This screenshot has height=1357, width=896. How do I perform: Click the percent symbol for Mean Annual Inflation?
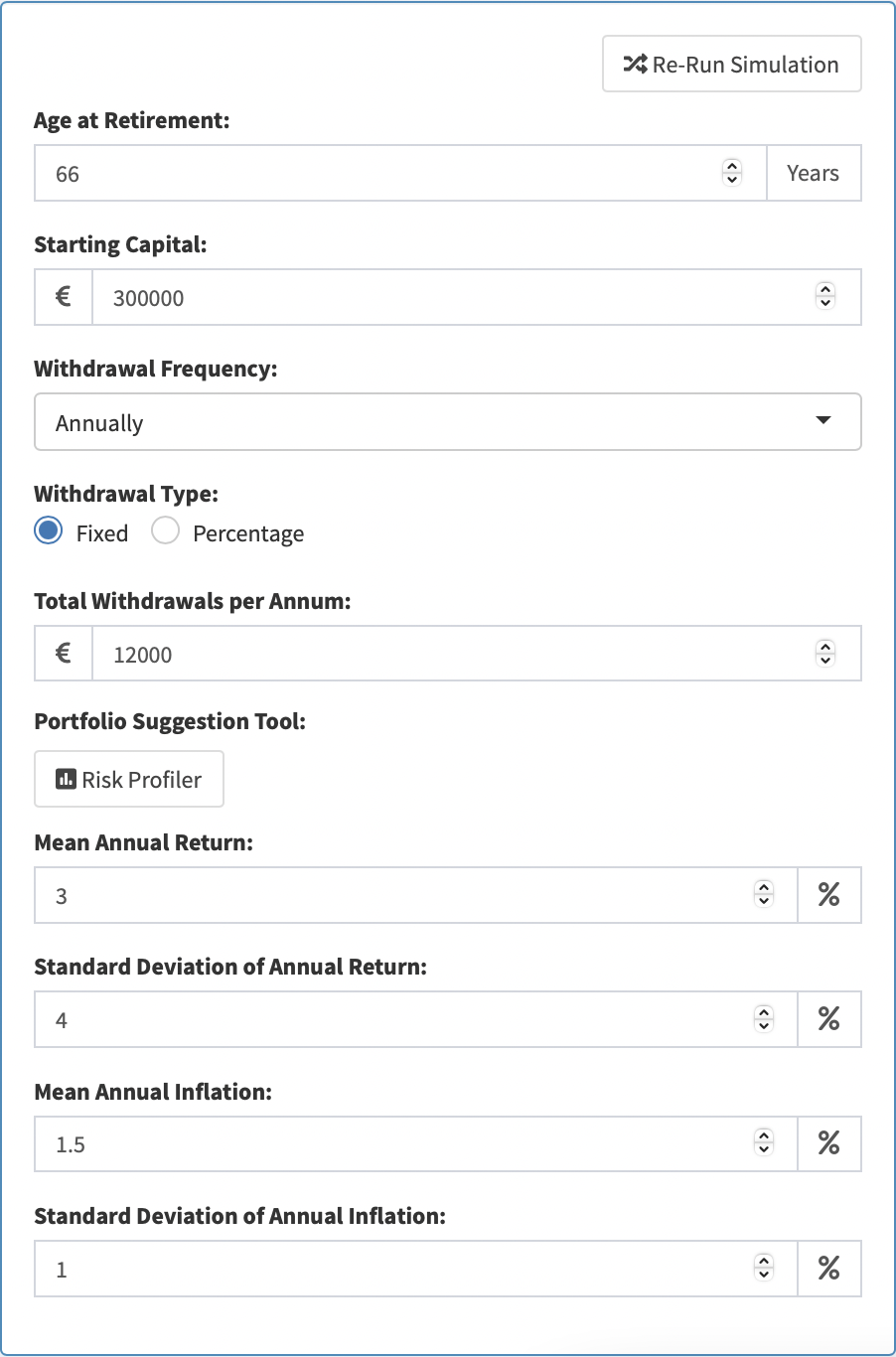click(x=829, y=1143)
